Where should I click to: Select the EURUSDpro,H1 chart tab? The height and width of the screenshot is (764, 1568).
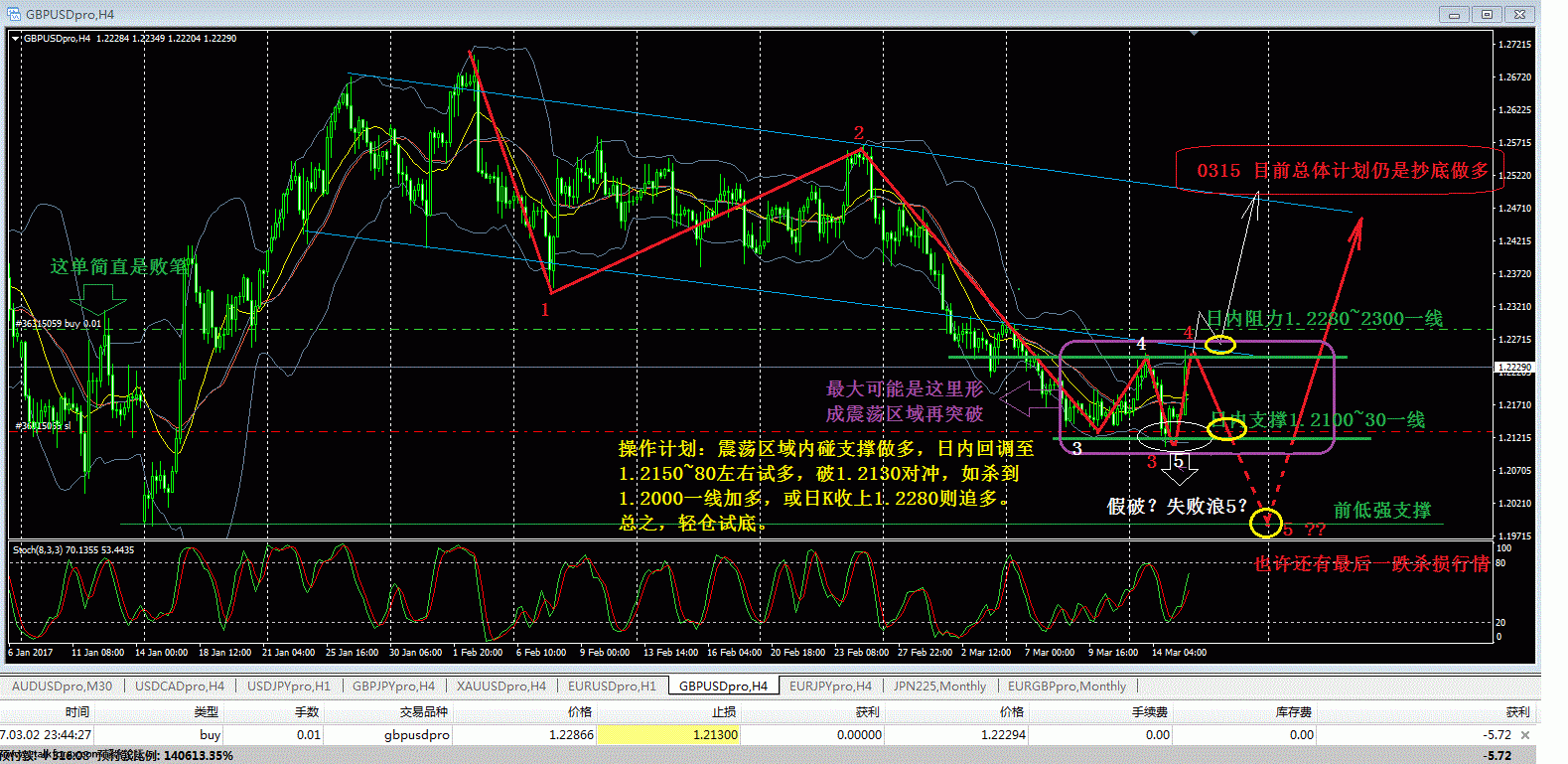[x=612, y=687]
